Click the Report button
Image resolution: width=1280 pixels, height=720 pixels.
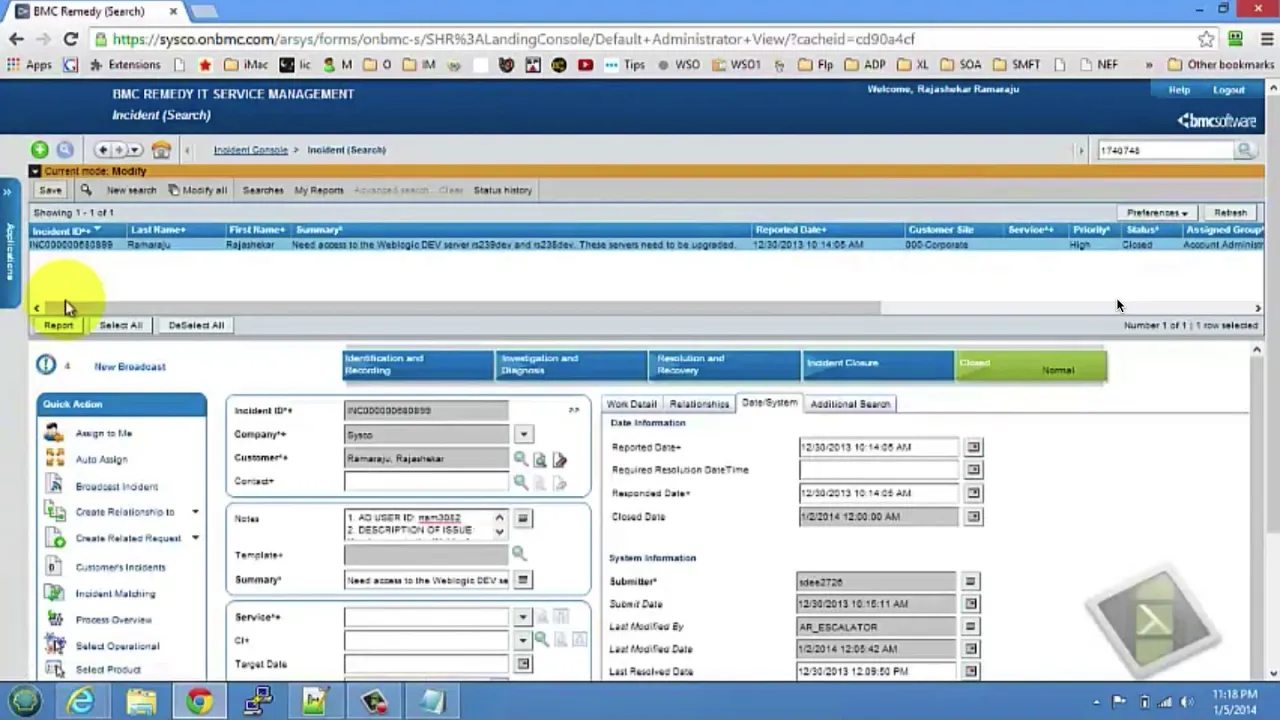tap(58, 325)
